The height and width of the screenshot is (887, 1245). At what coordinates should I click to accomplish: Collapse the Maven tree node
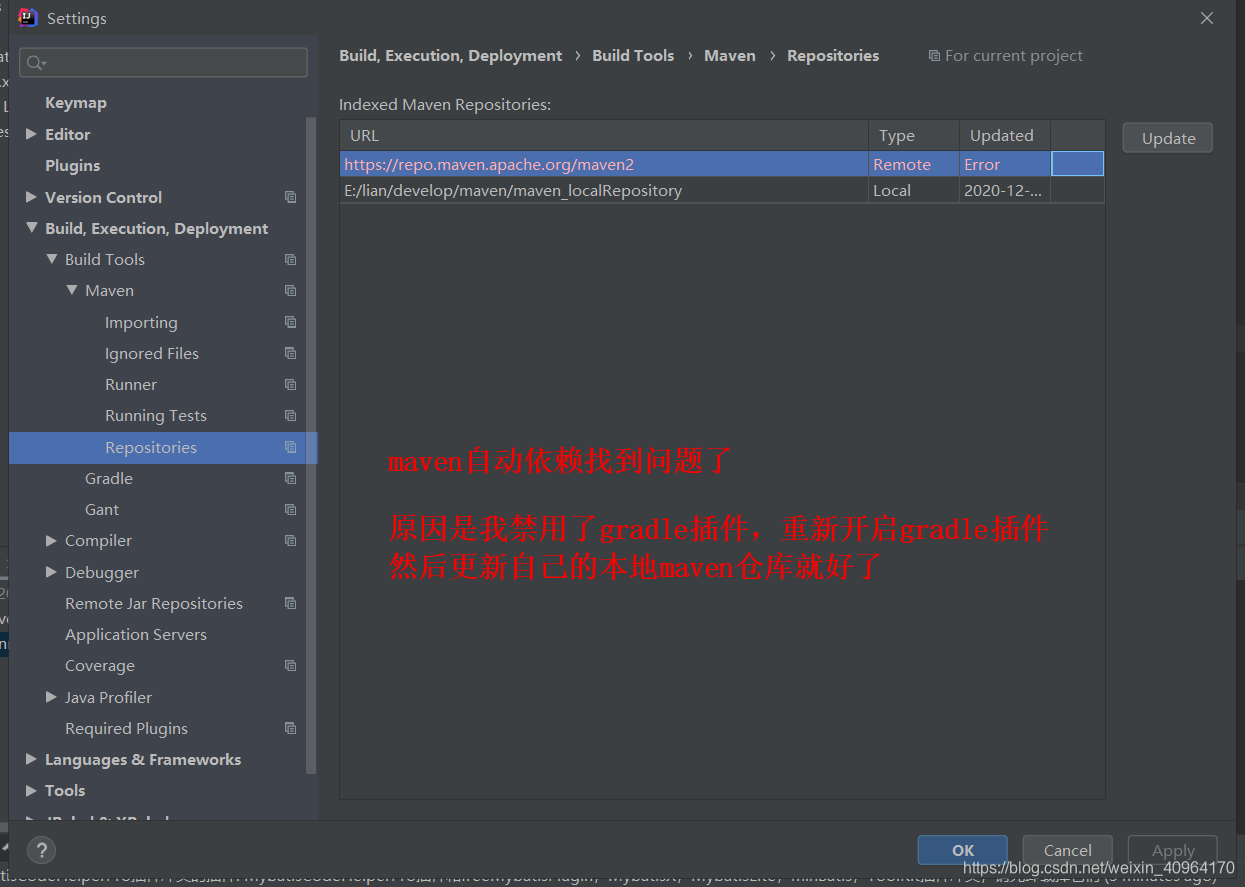pos(71,290)
